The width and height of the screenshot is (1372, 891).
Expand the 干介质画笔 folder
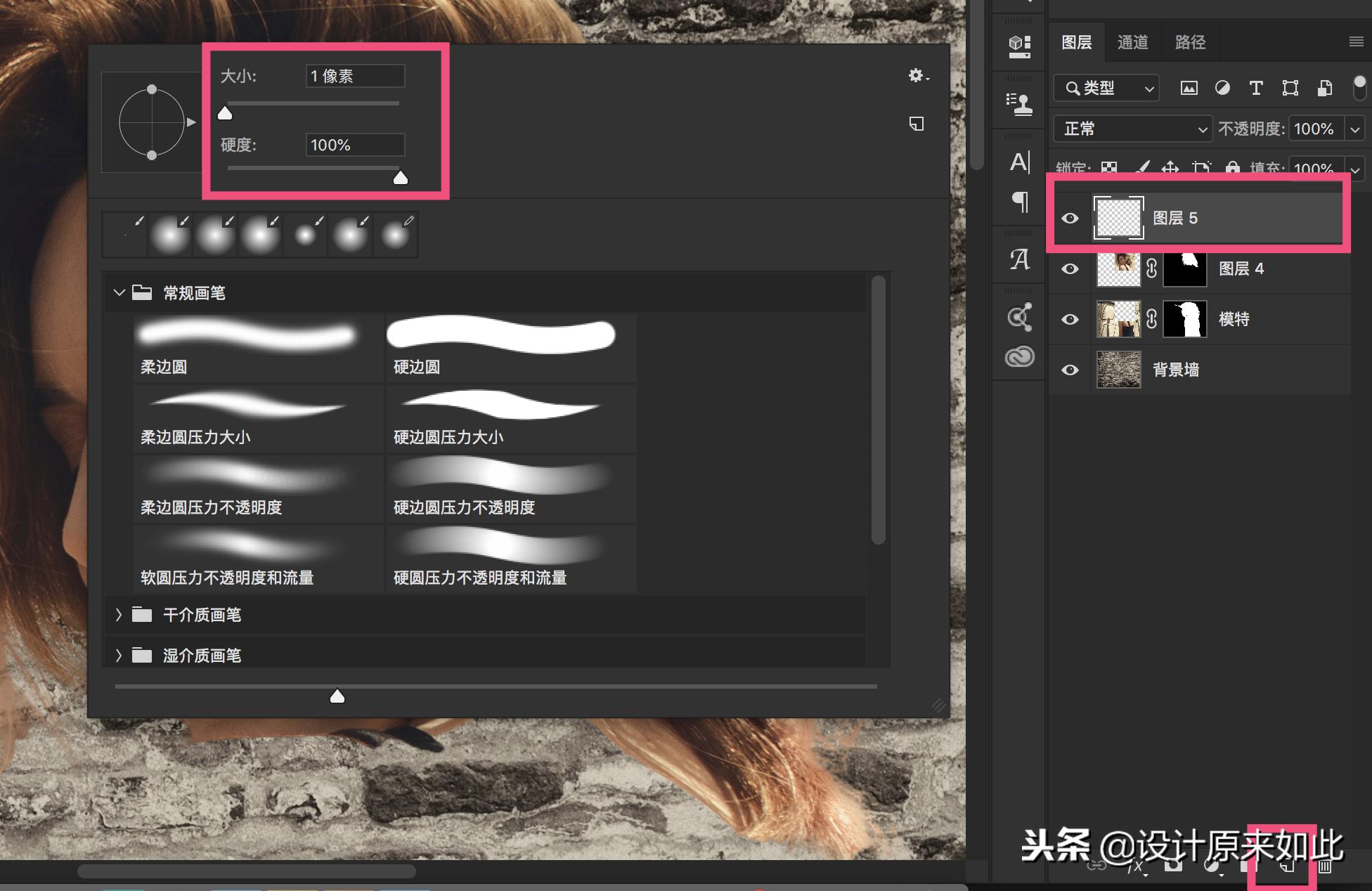click(119, 615)
